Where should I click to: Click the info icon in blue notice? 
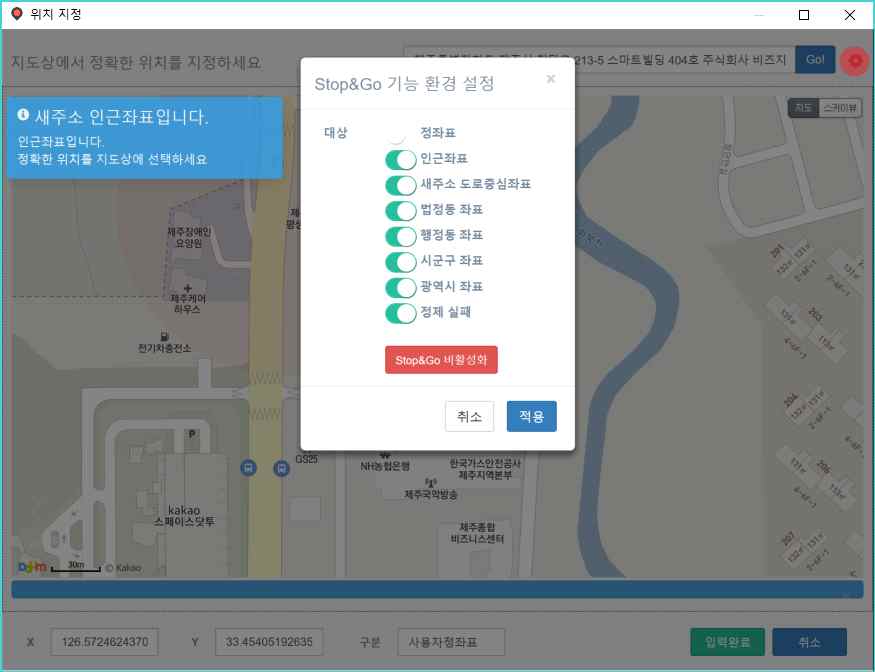click(x=23, y=114)
